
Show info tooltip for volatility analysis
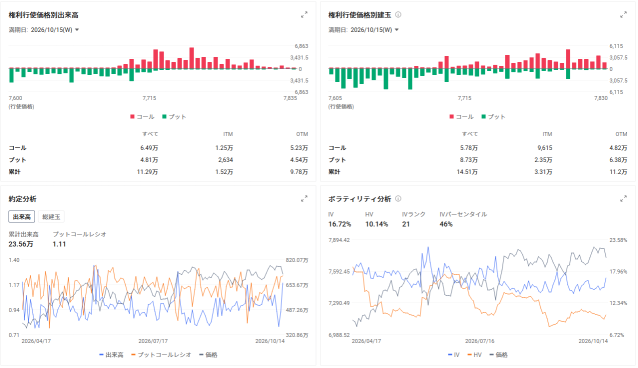398,199
